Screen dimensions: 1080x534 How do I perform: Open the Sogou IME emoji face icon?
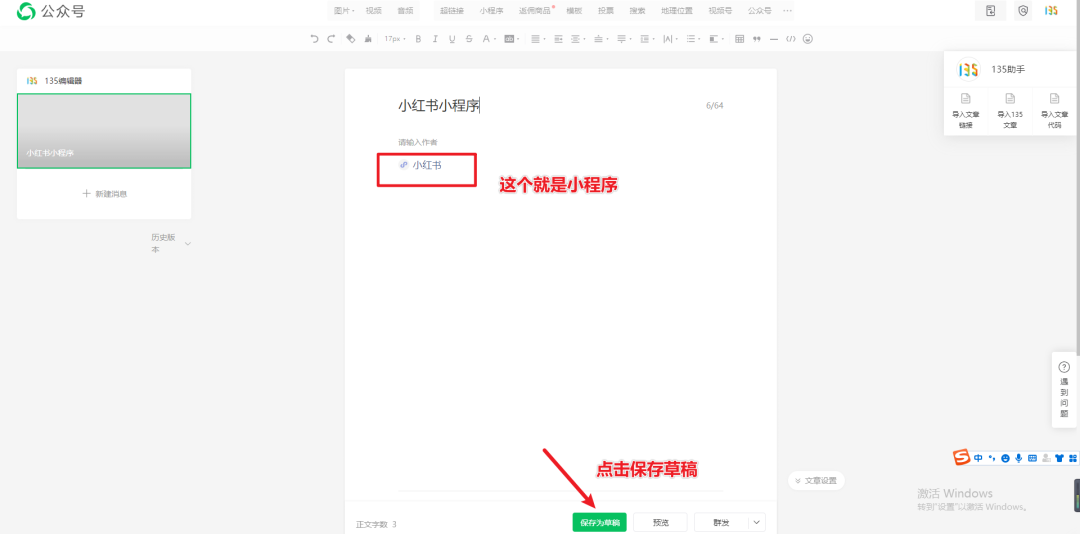1006,458
